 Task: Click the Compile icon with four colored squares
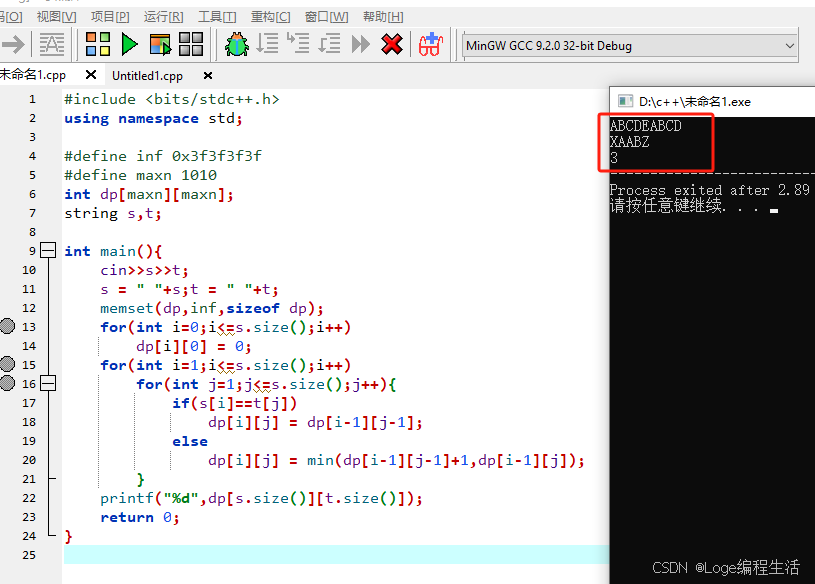coord(98,44)
